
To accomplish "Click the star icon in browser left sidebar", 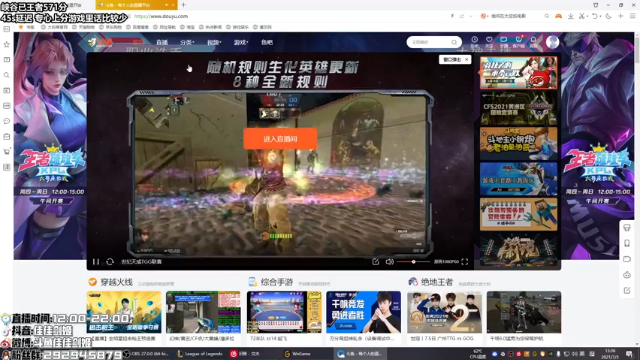I will [x=7, y=44].
